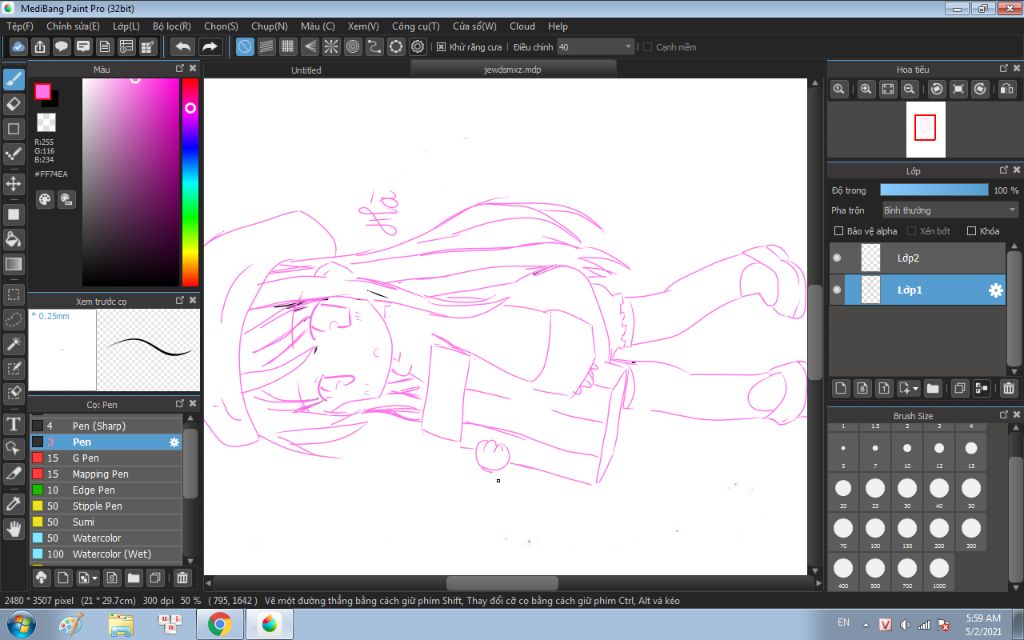Enable the radial snap guide icon
Image resolution: width=1024 pixels, height=640 pixels.
(331, 47)
